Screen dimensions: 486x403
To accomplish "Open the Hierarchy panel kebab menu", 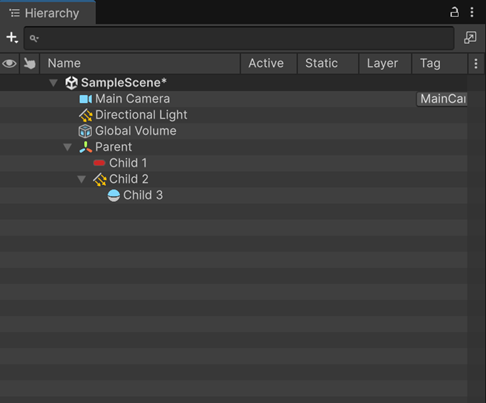I will click(x=472, y=12).
